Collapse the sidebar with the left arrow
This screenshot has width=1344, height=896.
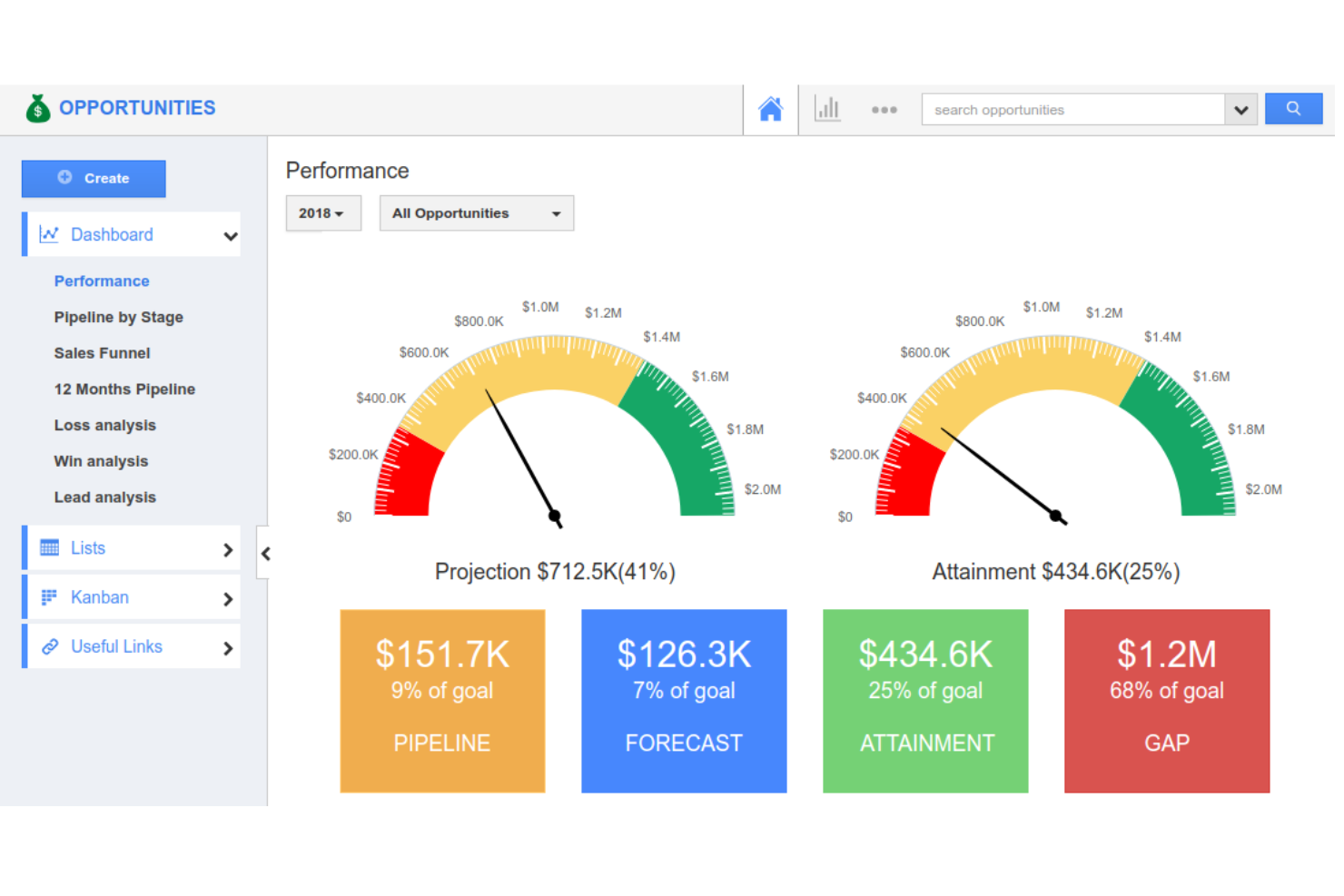pyautogui.click(x=266, y=553)
